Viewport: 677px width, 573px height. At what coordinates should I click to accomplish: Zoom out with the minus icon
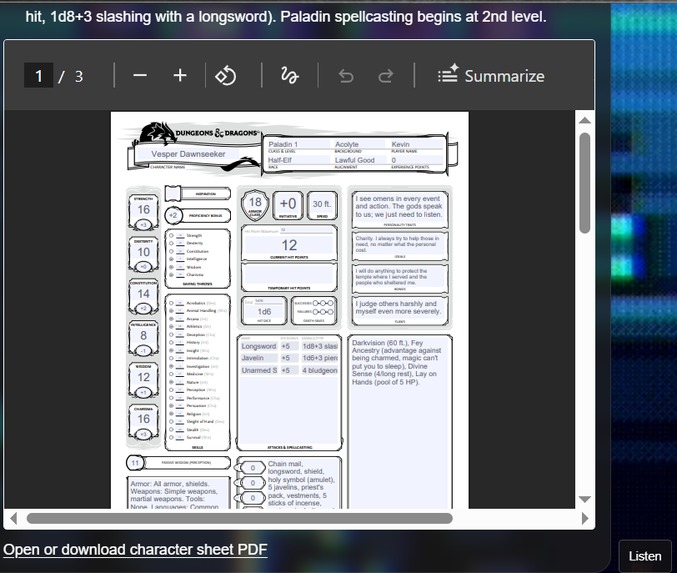tap(140, 76)
